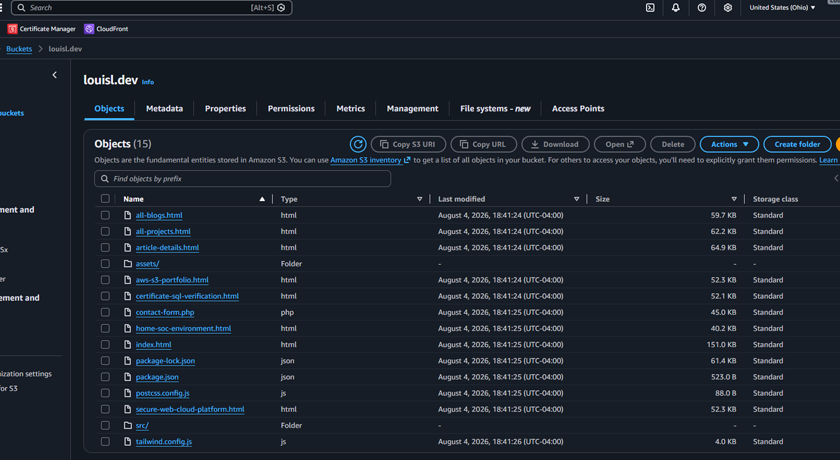
Task: Switch to the Permissions tab
Action: 291,108
